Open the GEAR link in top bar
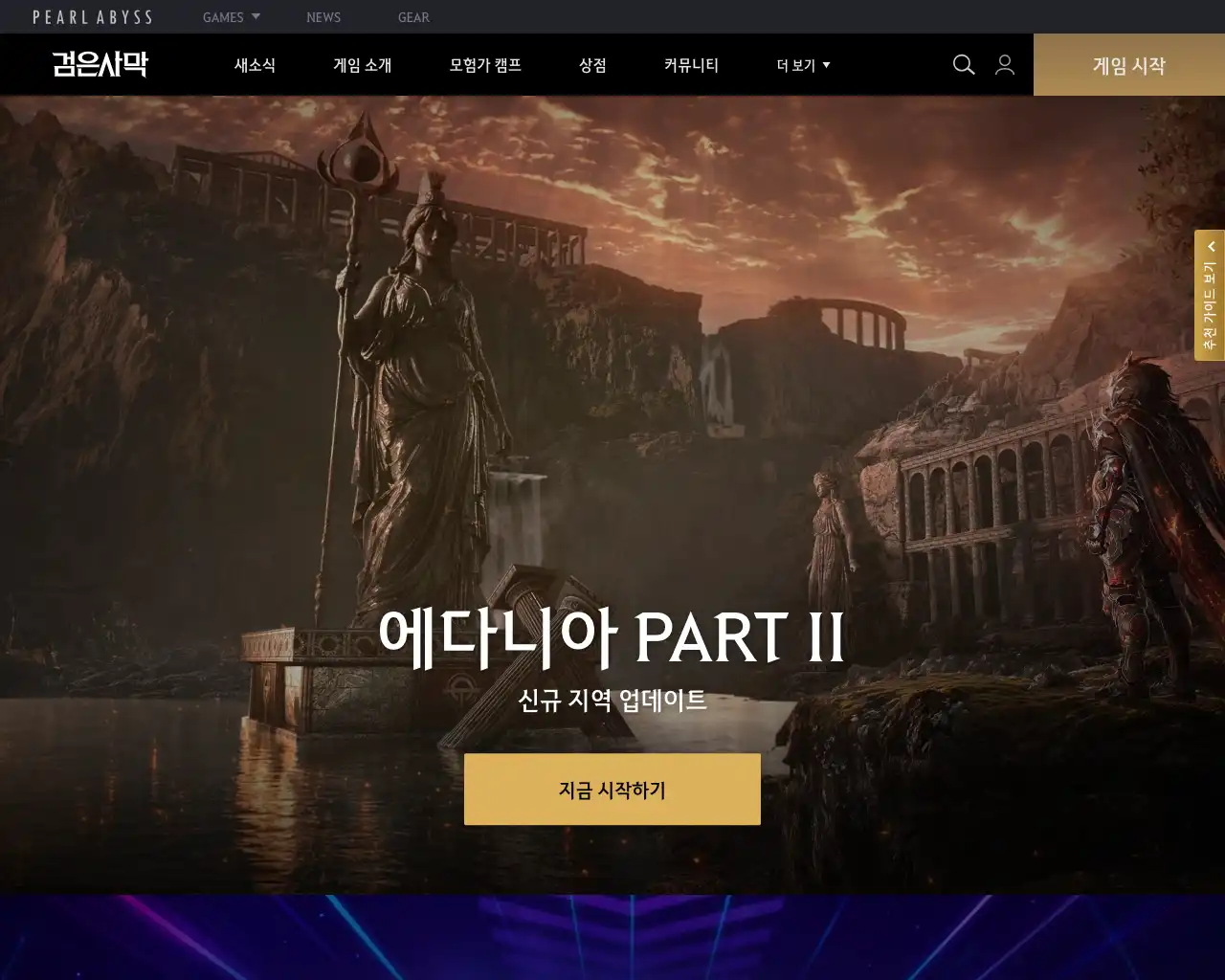This screenshot has width=1225, height=980. click(413, 17)
